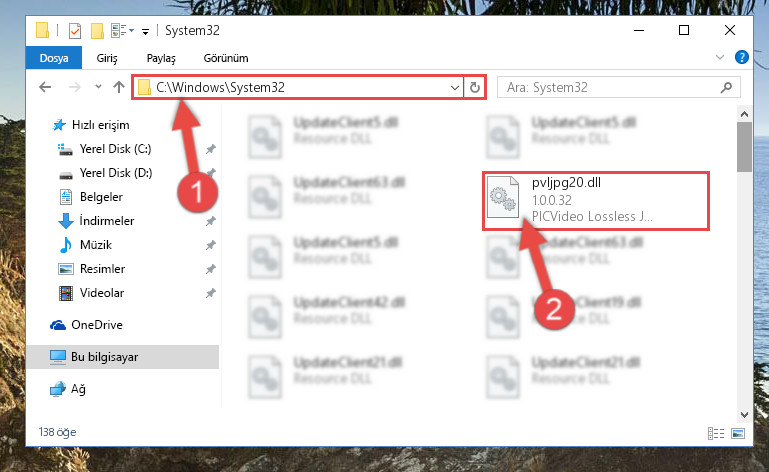769x472 pixels.
Task: Go up one folder level
Action: [x=119, y=87]
